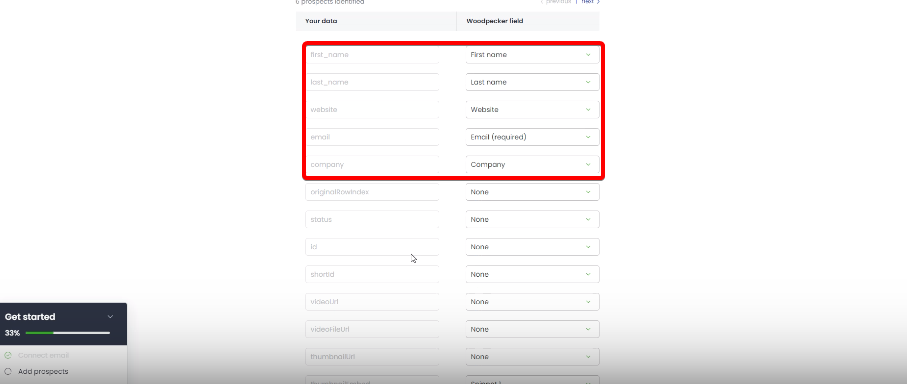The height and width of the screenshot is (384, 907).
Task: Expand dropdown next to status field
Action: (x=532, y=219)
